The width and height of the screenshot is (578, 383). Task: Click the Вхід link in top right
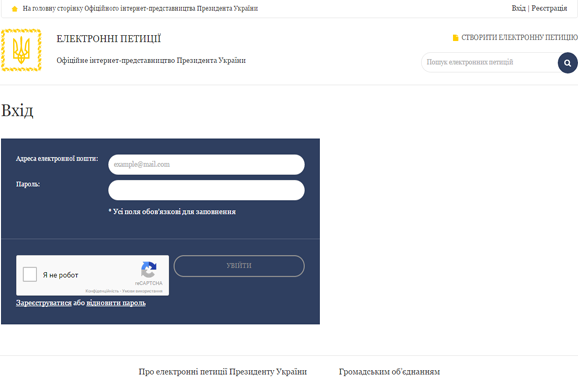click(x=518, y=8)
